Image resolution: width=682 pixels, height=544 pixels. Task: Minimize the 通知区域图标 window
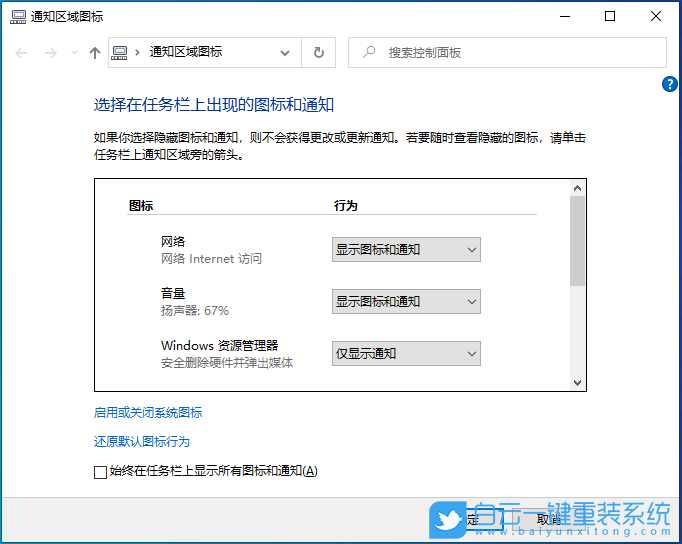point(565,17)
